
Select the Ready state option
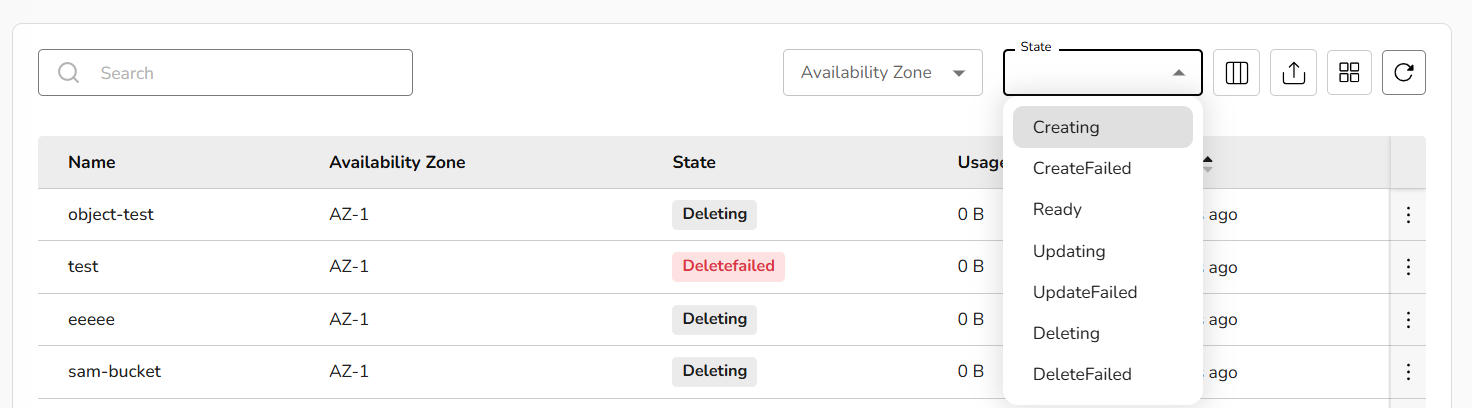[x=1057, y=209]
